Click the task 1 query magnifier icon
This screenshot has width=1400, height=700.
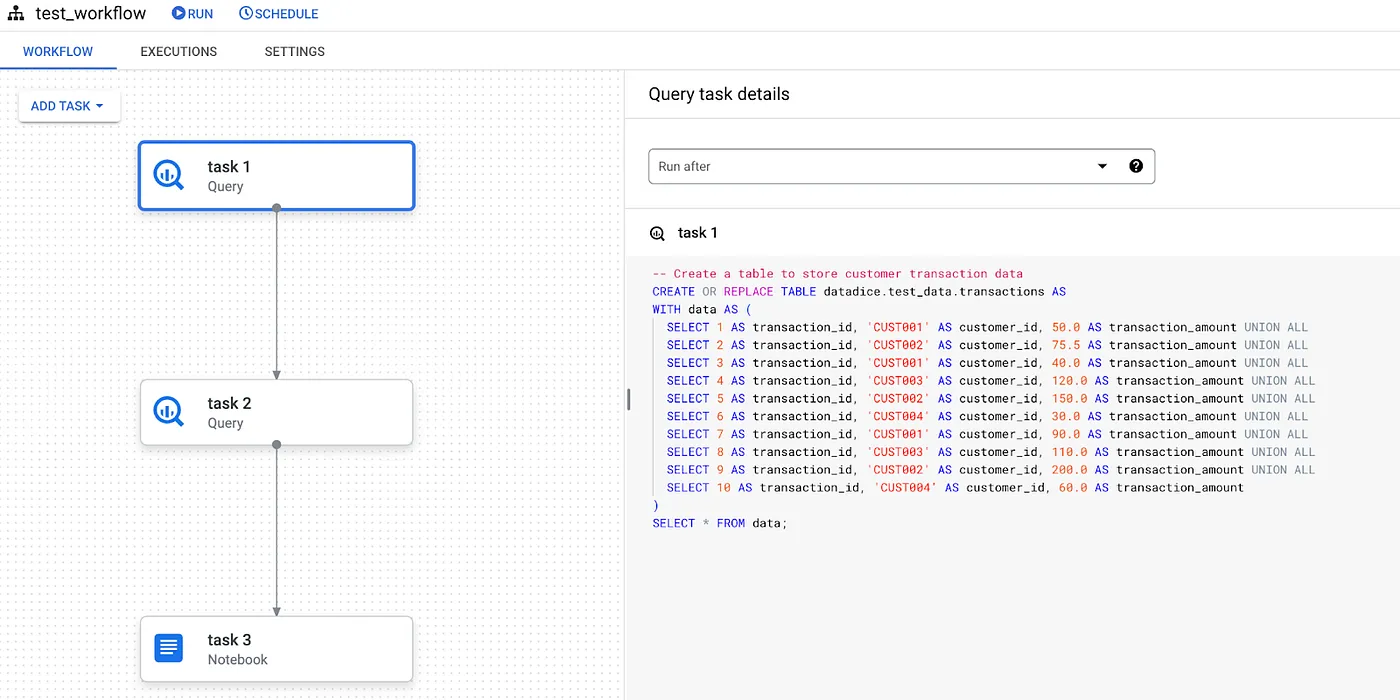point(168,175)
